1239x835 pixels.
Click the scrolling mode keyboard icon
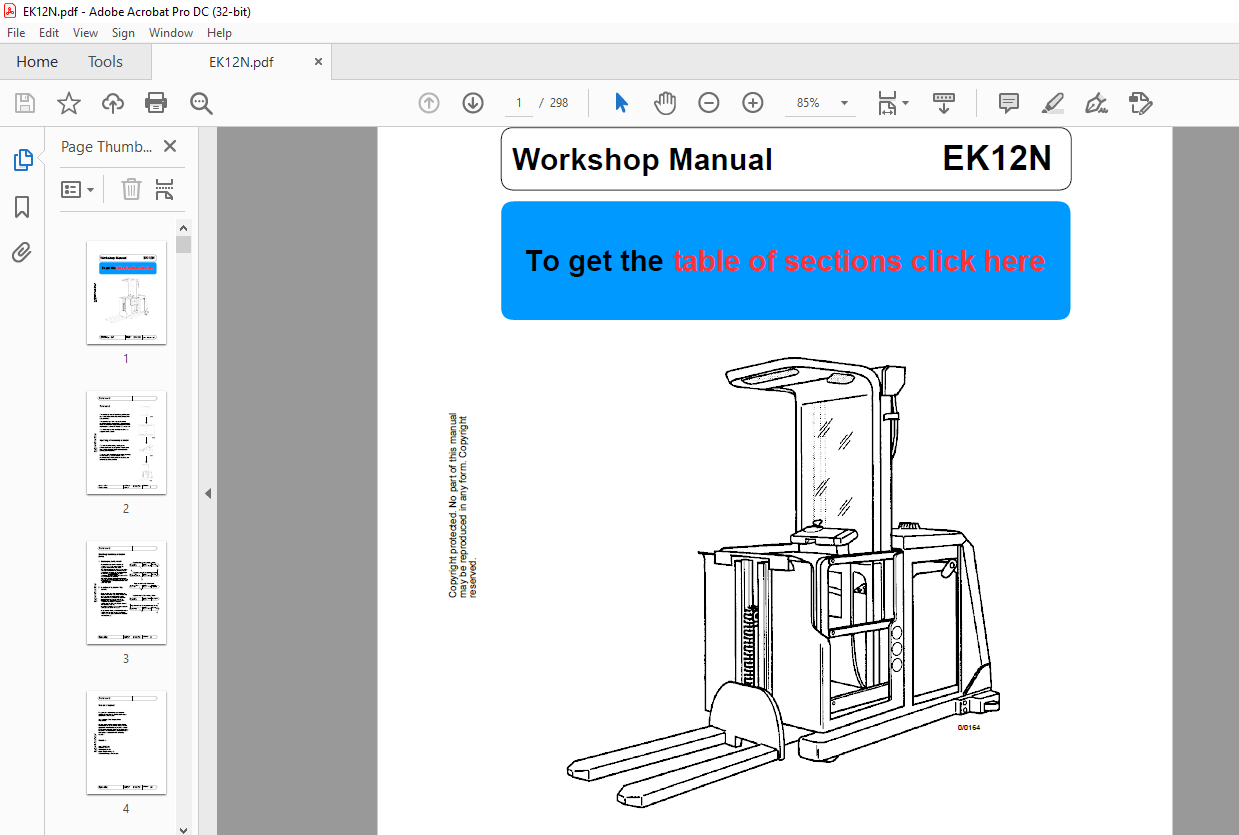pos(944,103)
